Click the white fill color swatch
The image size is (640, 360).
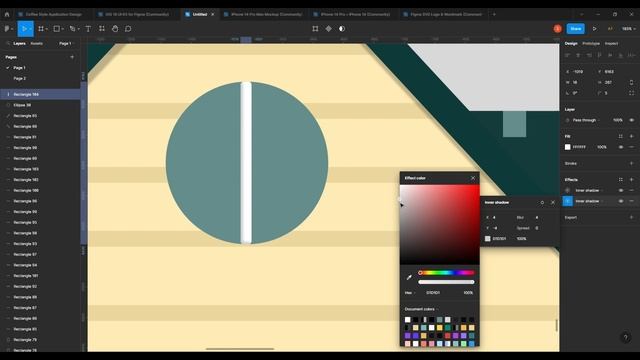[567, 147]
